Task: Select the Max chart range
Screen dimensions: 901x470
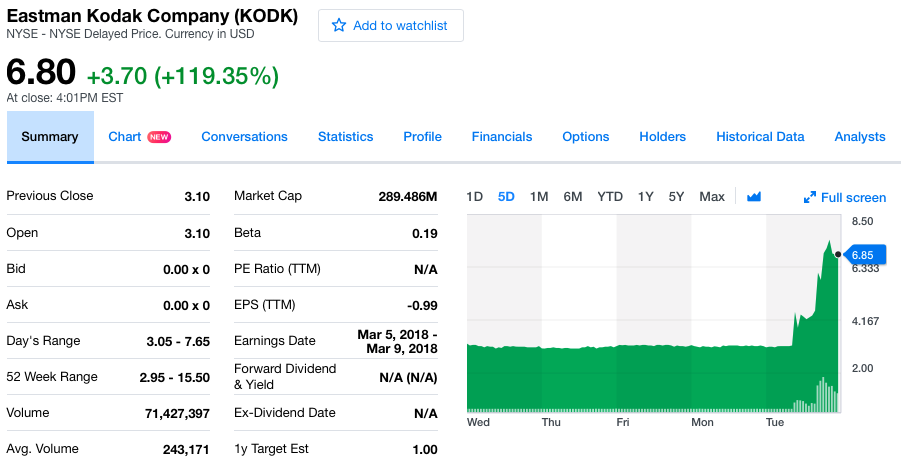Action: [x=712, y=197]
